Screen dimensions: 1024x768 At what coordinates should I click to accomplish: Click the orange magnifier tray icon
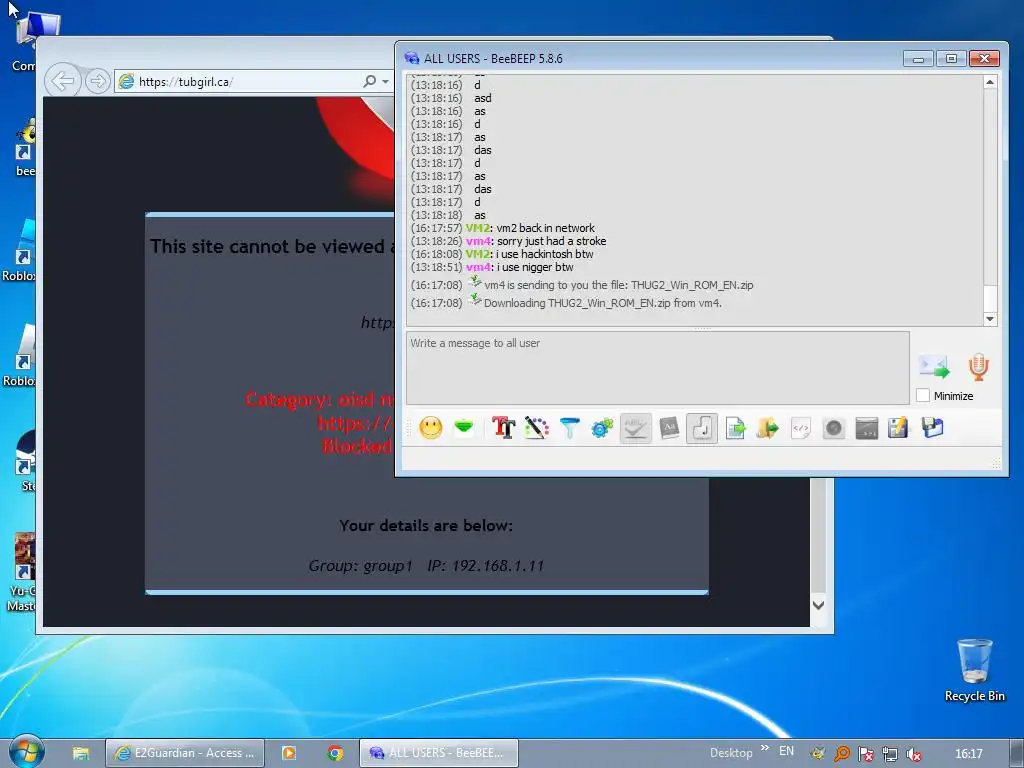tap(842, 754)
